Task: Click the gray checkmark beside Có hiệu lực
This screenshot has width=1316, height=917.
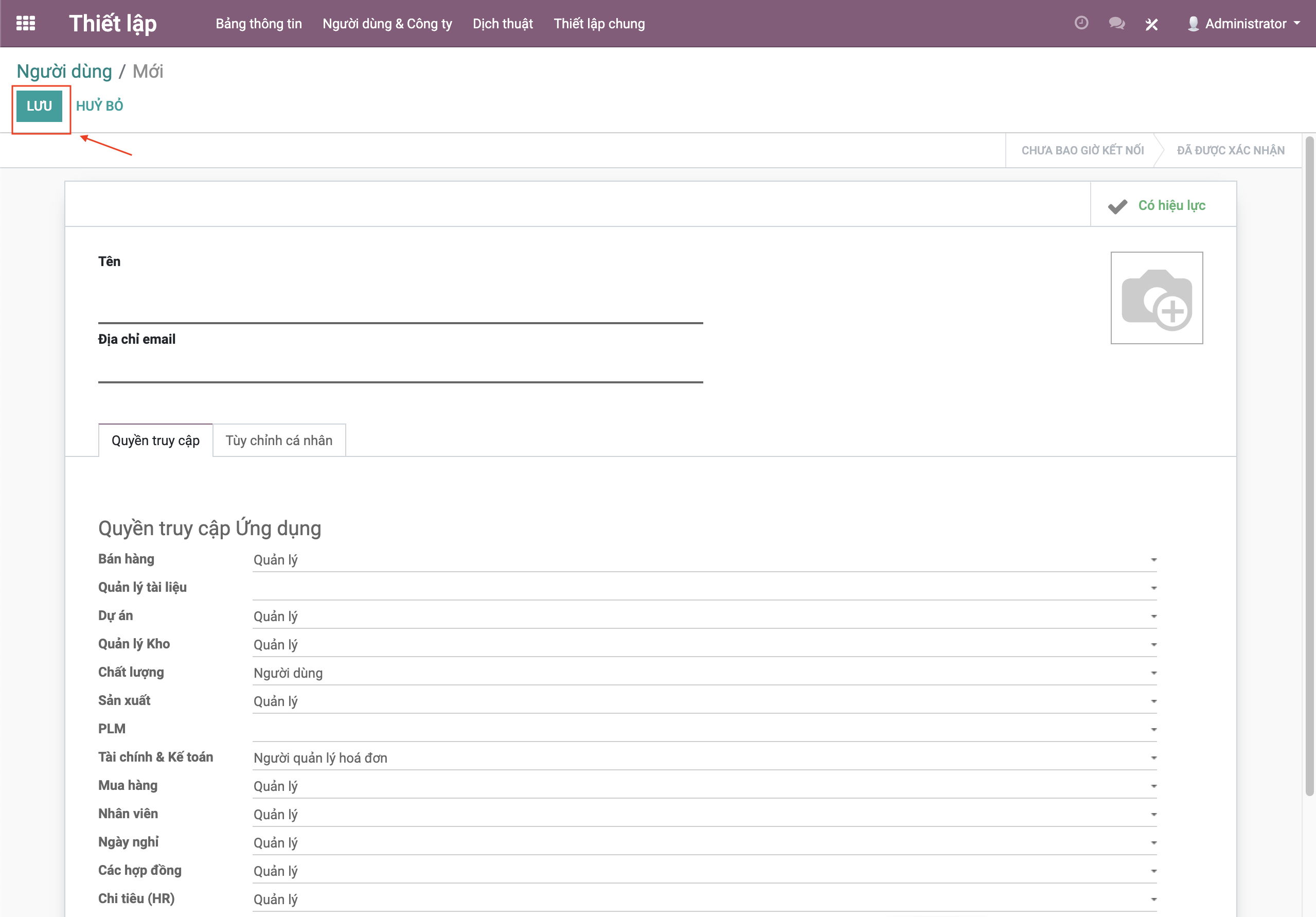Action: pos(1117,206)
